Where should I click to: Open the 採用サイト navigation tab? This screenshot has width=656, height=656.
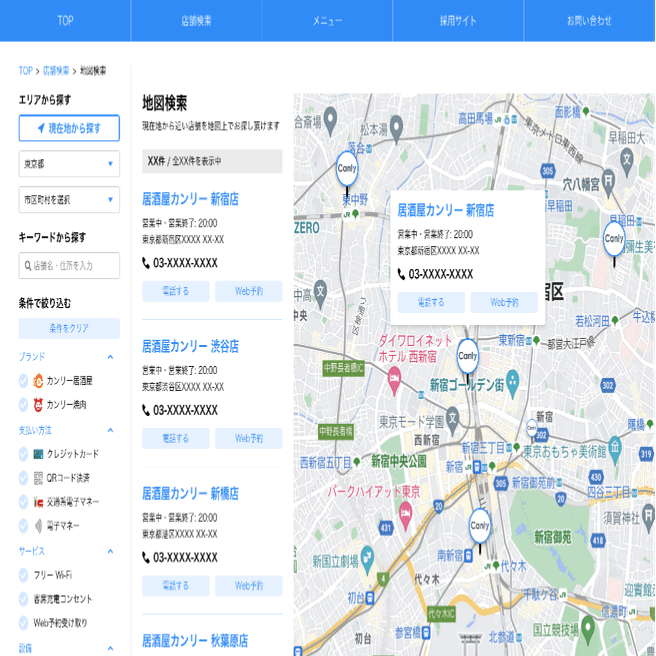[458, 20]
